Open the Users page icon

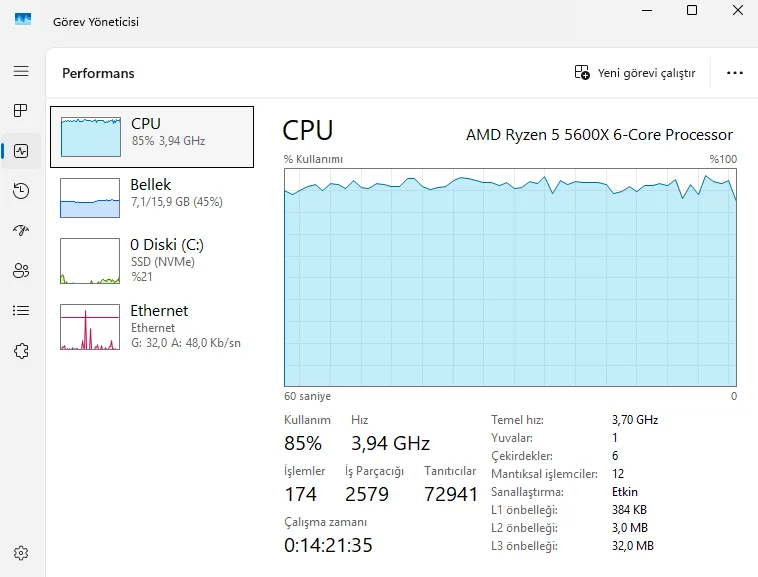tap(21, 270)
